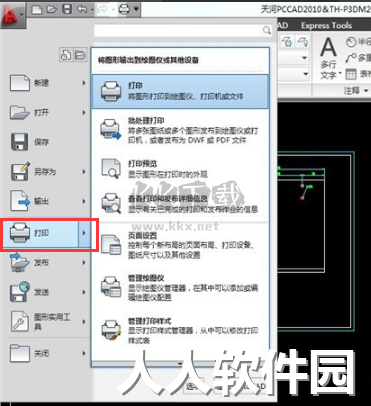Expand the 发布 submenu arrow

point(84,263)
